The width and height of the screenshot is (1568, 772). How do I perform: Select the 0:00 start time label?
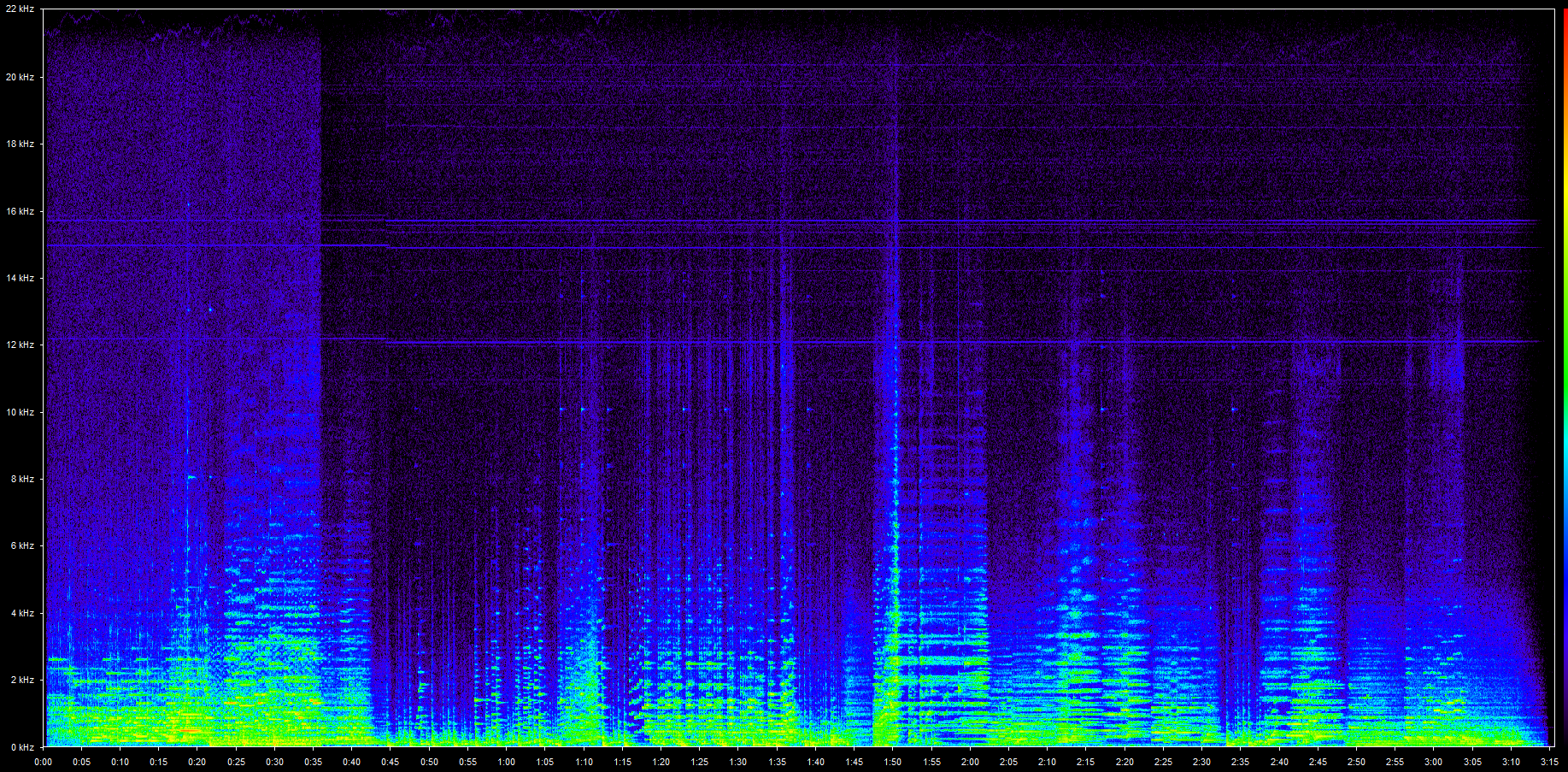(x=43, y=762)
